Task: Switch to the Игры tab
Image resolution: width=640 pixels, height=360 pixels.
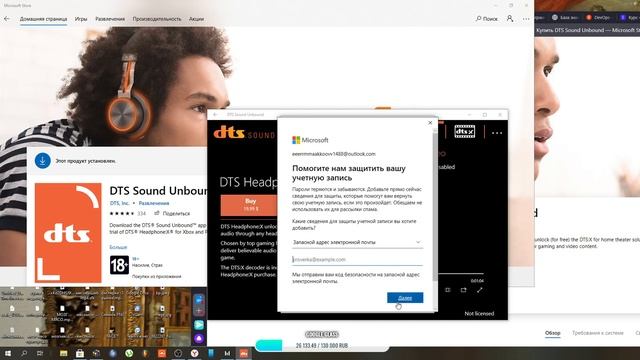Action: tap(81, 19)
